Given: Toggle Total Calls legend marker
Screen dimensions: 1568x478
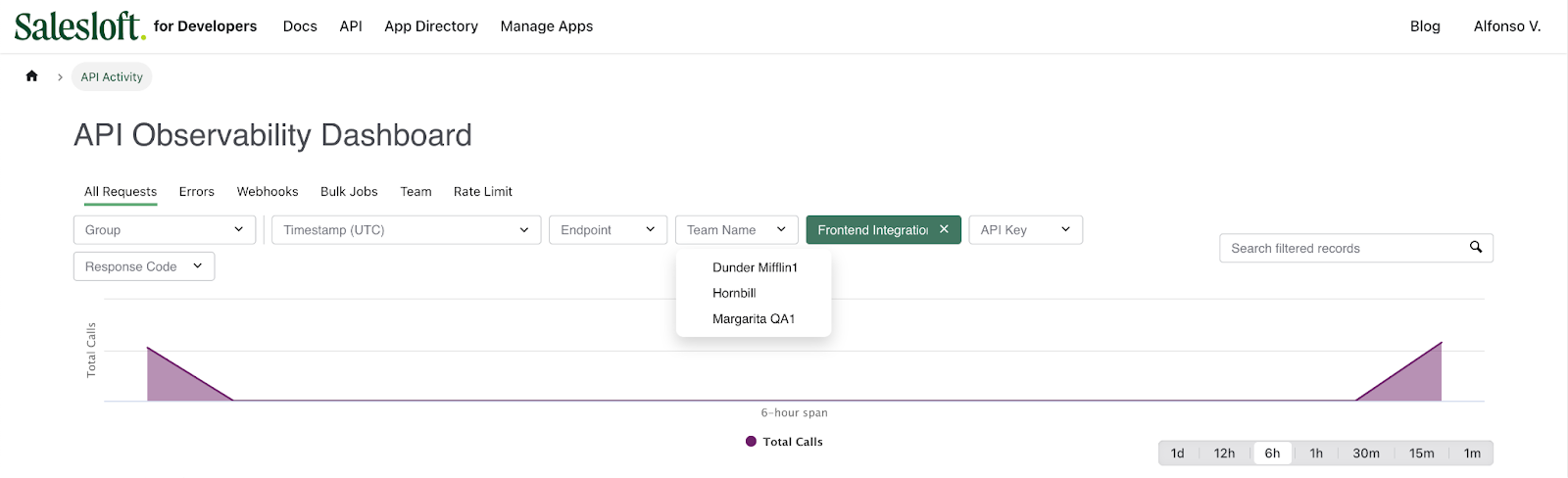Looking at the screenshot, I should tap(751, 442).
